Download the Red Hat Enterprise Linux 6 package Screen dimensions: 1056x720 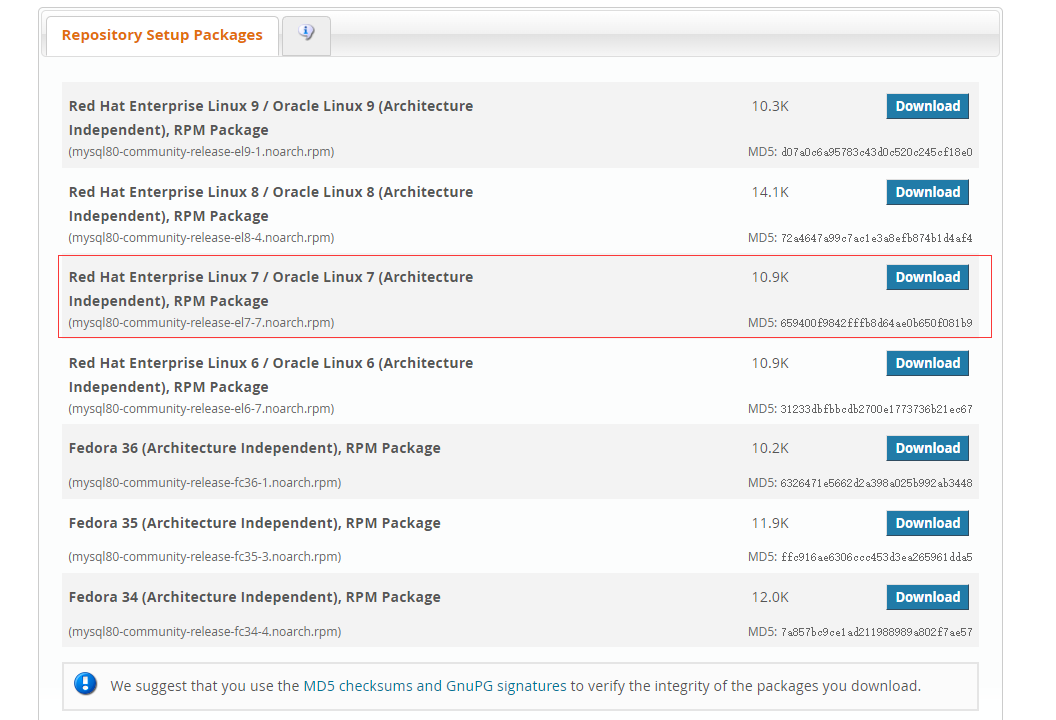927,363
